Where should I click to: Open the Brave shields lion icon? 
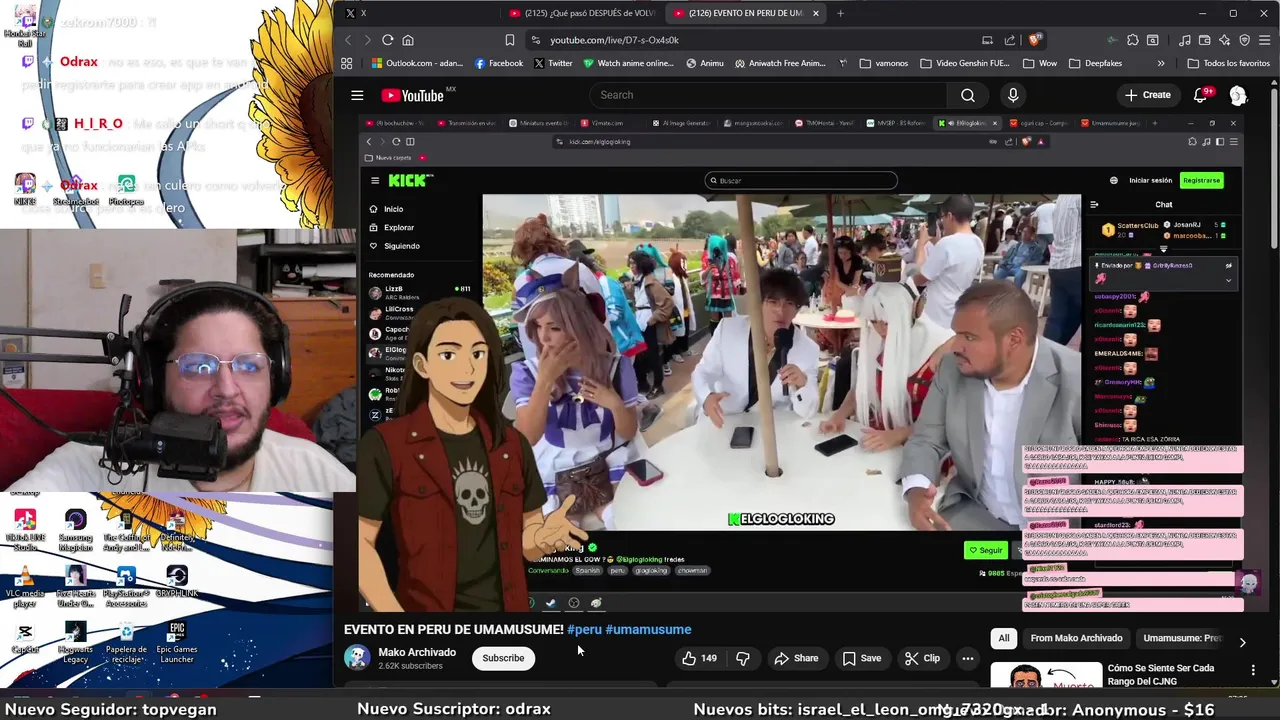pyautogui.click(x=1035, y=40)
